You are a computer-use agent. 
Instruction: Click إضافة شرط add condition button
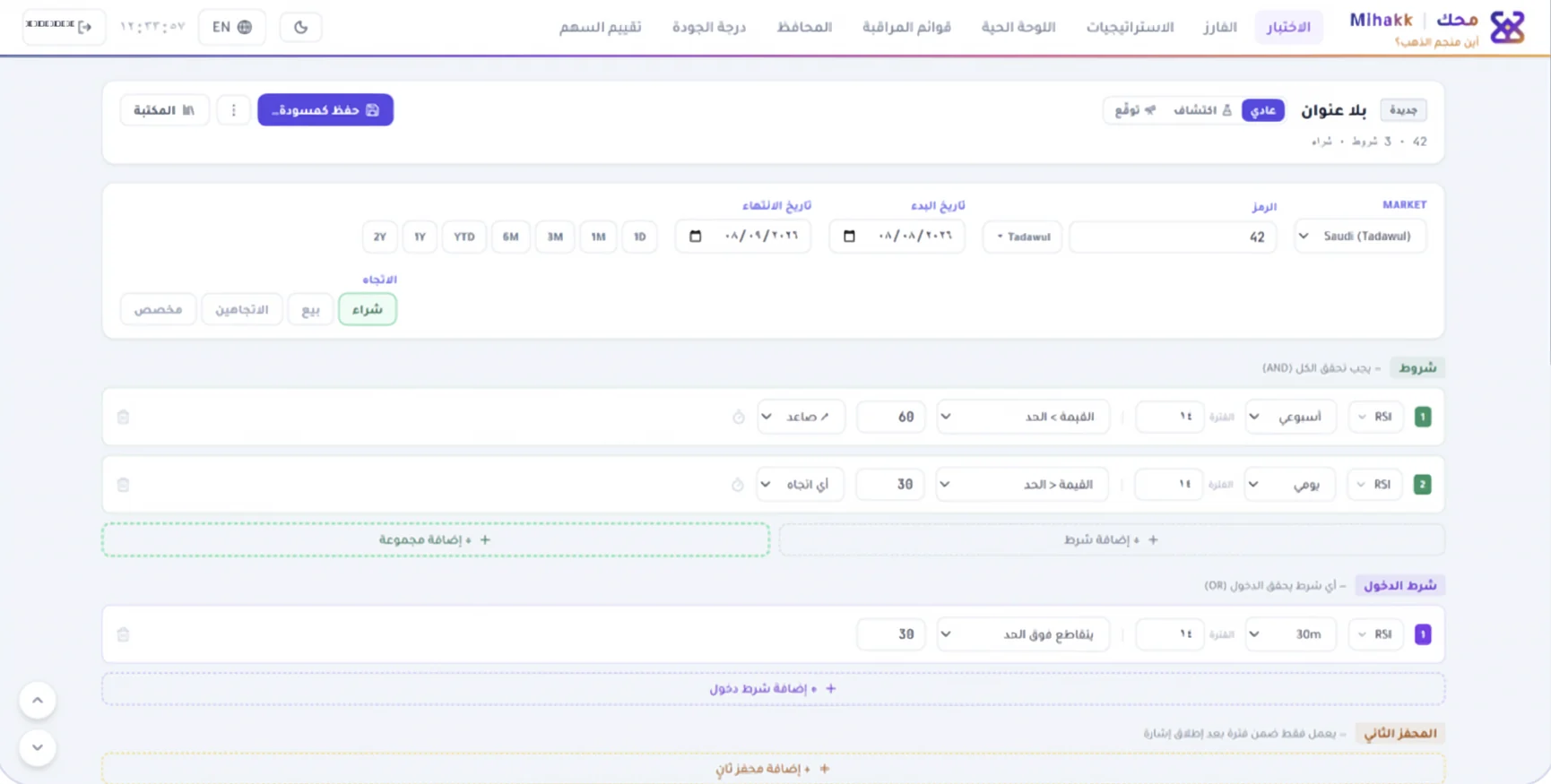(x=1112, y=539)
